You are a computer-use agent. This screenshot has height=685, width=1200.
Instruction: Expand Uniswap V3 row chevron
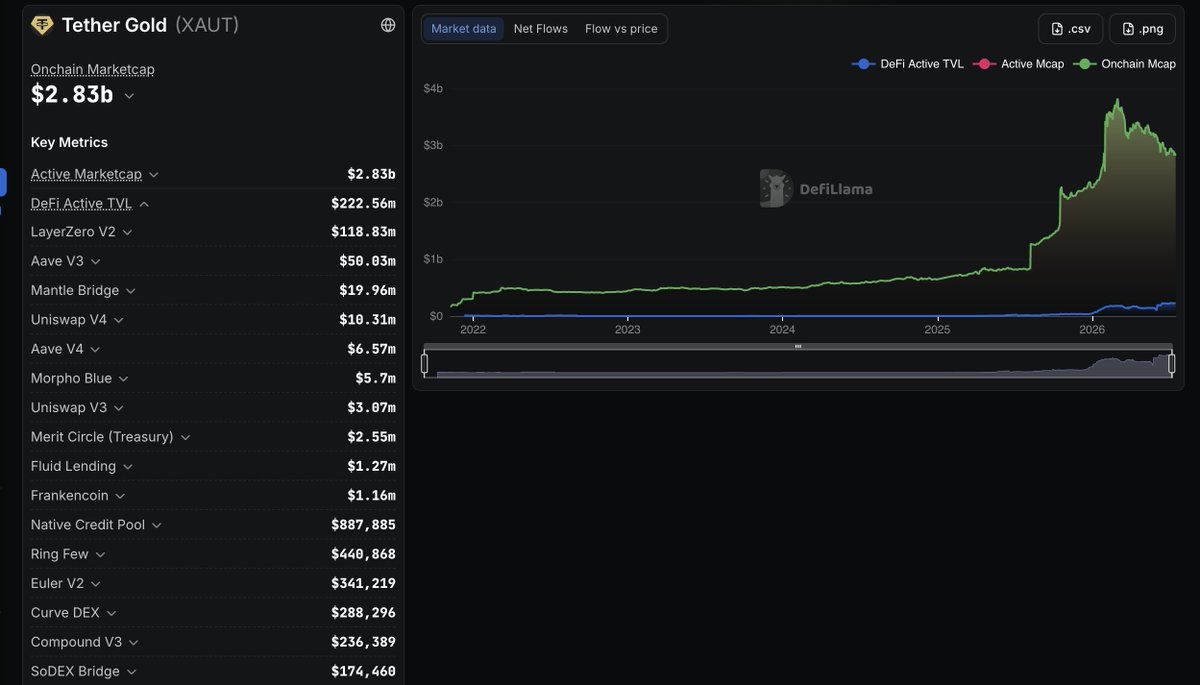[117, 408]
